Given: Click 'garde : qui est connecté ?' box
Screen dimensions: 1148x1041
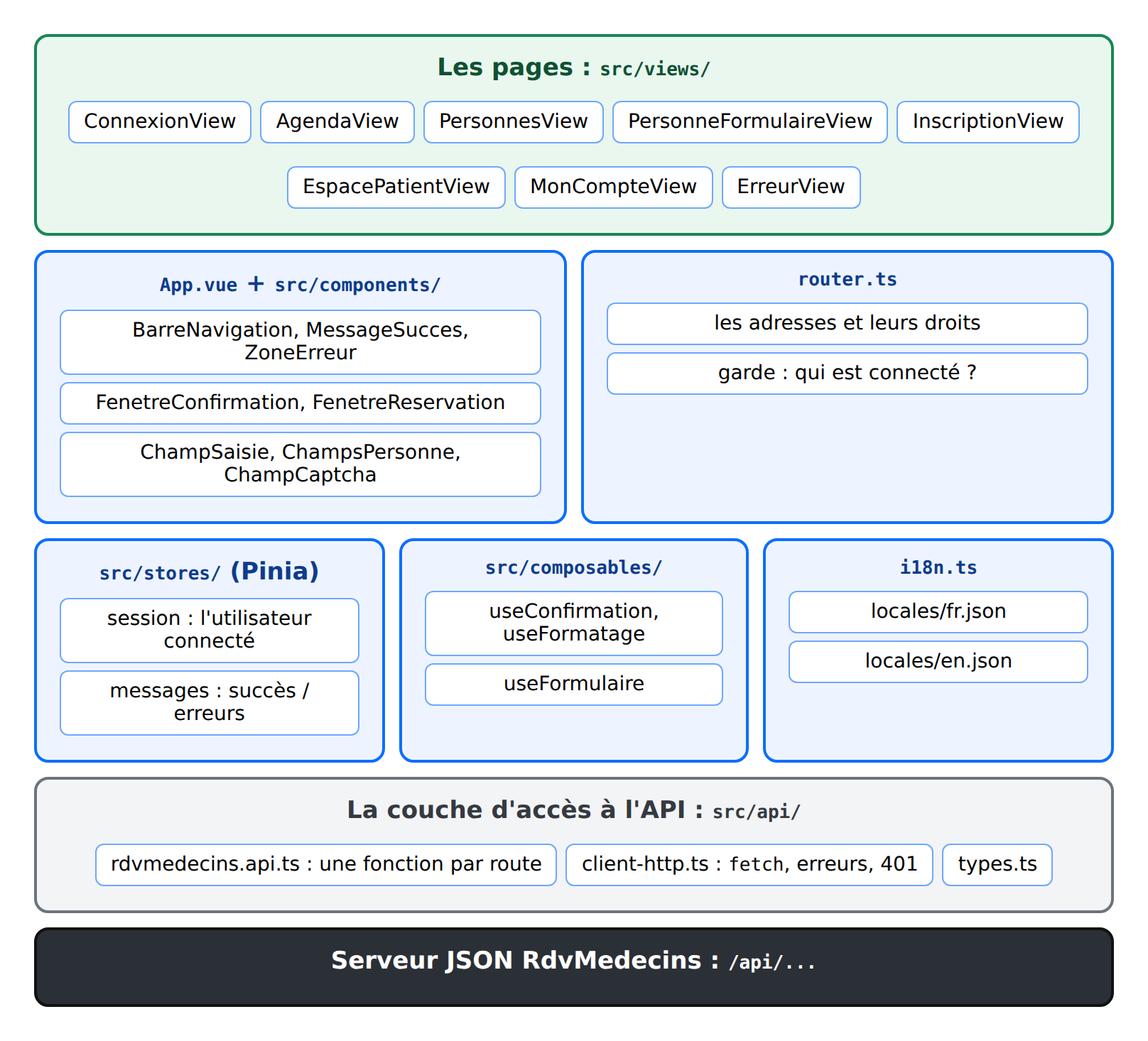Looking at the screenshot, I should (848, 374).
